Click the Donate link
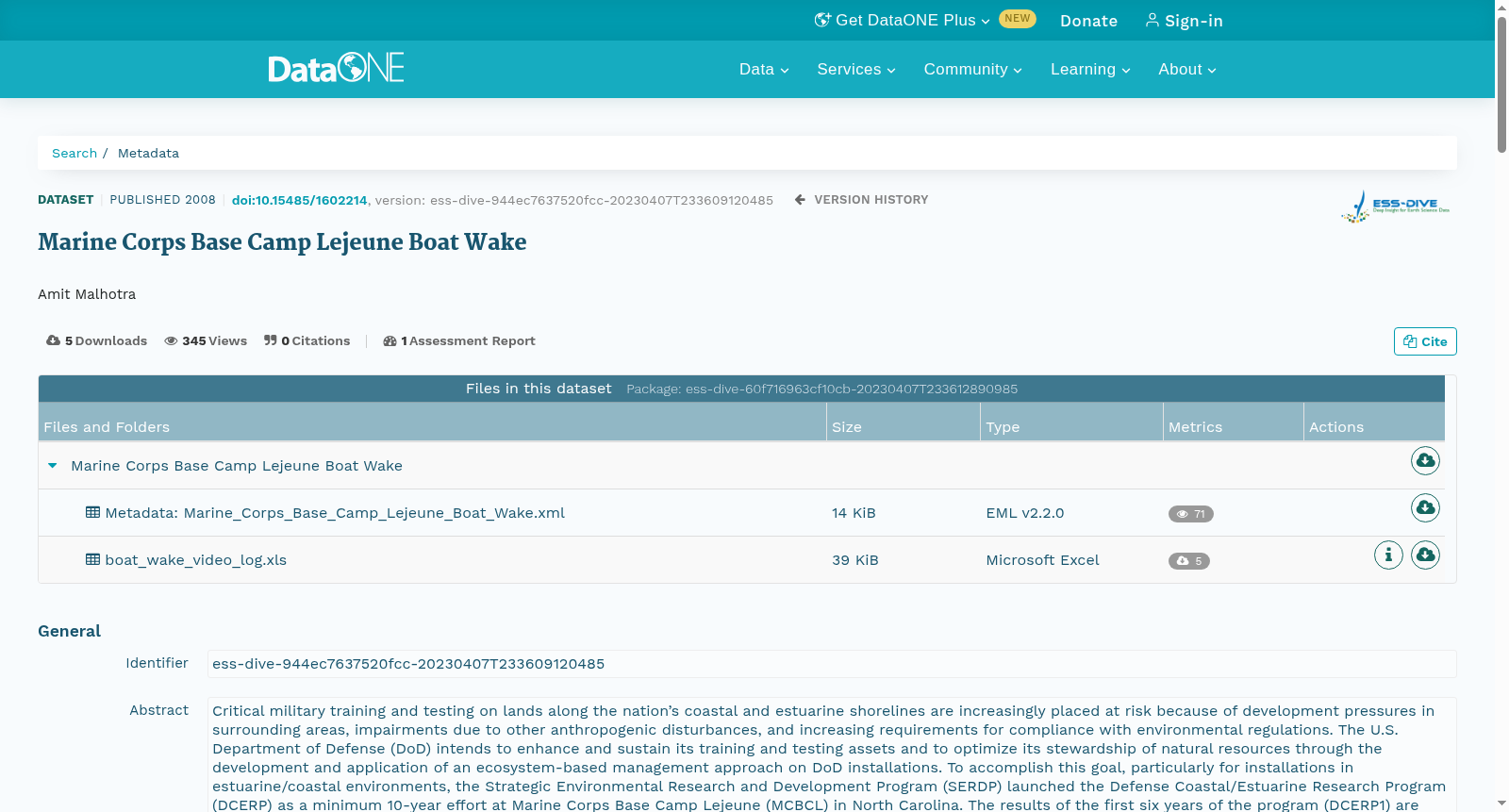Viewport: 1509px width, 812px height. click(1088, 21)
